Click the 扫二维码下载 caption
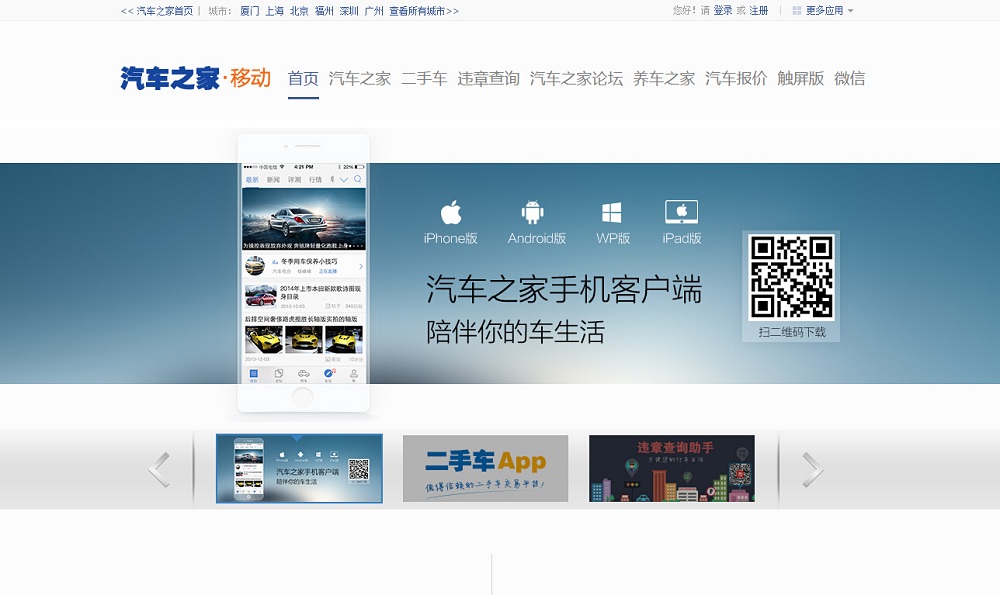The height and width of the screenshot is (595, 1000). pyautogui.click(x=791, y=332)
